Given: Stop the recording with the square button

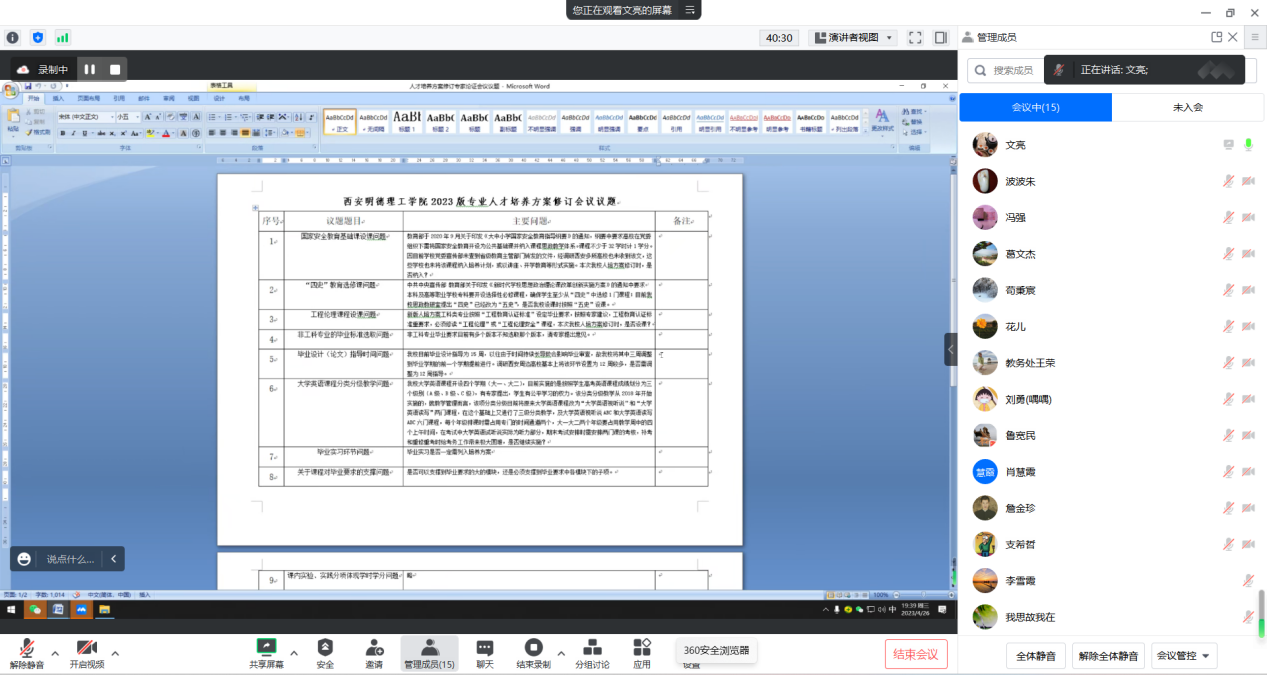Looking at the screenshot, I should [115, 69].
